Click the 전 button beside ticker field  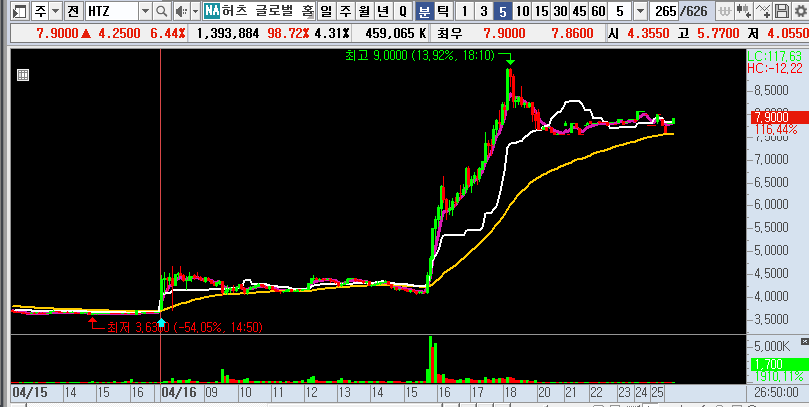74,11
